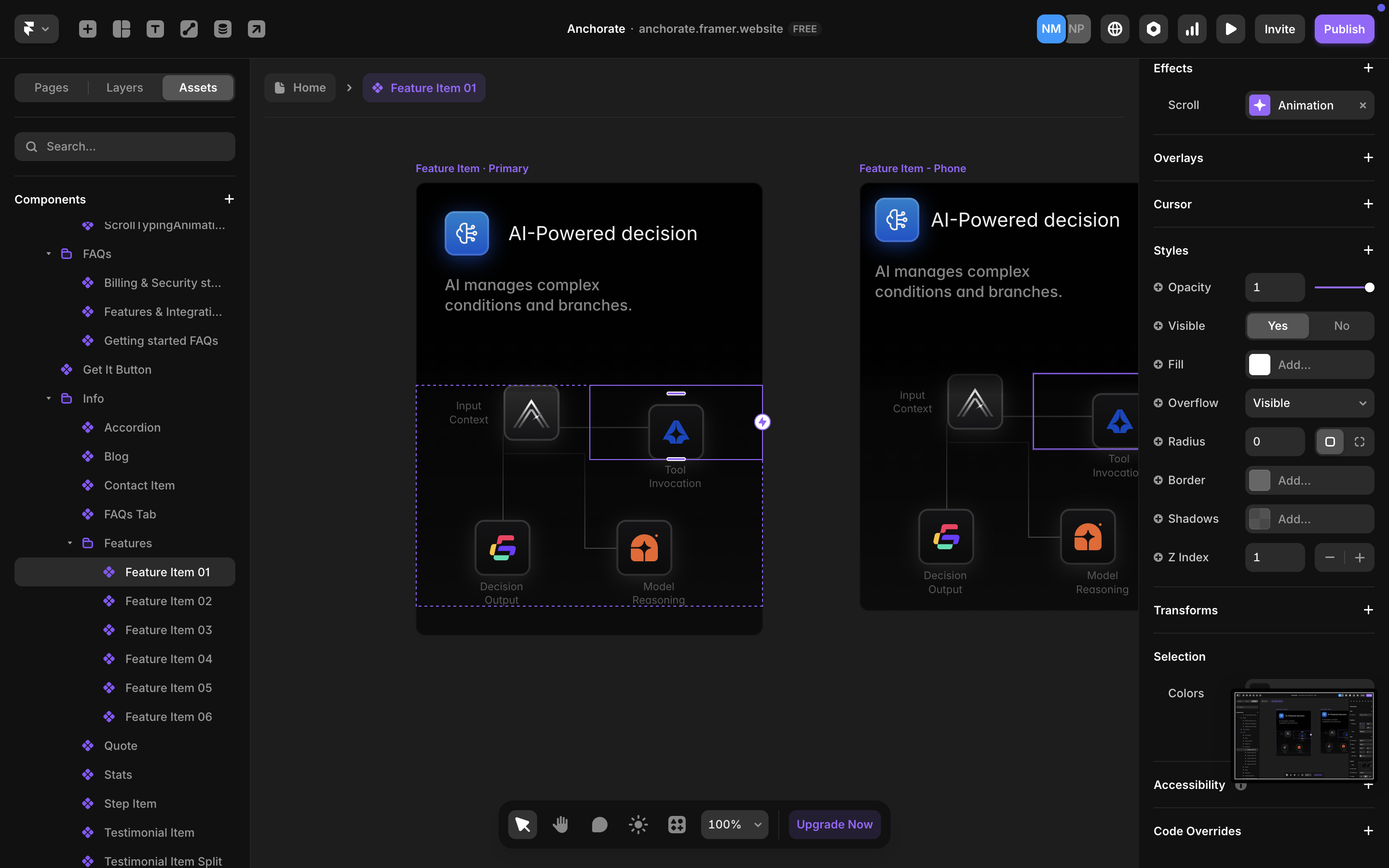Select the per-corner radius toggle
Image resolution: width=1389 pixels, height=868 pixels.
1359,441
